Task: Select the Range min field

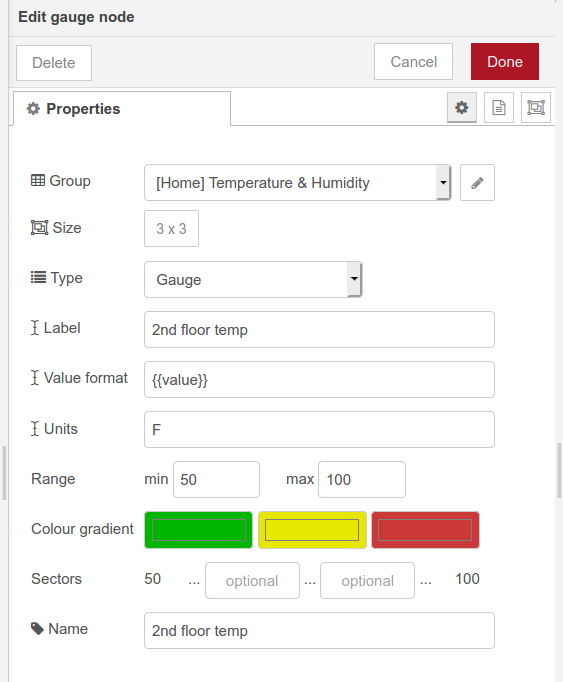Action: point(216,480)
